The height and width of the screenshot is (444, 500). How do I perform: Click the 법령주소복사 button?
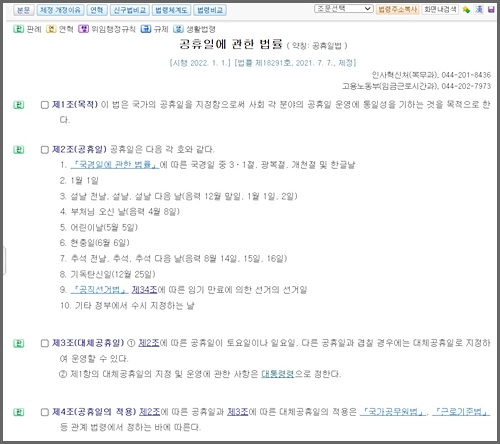pyautogui.click(x=398, y=9)
